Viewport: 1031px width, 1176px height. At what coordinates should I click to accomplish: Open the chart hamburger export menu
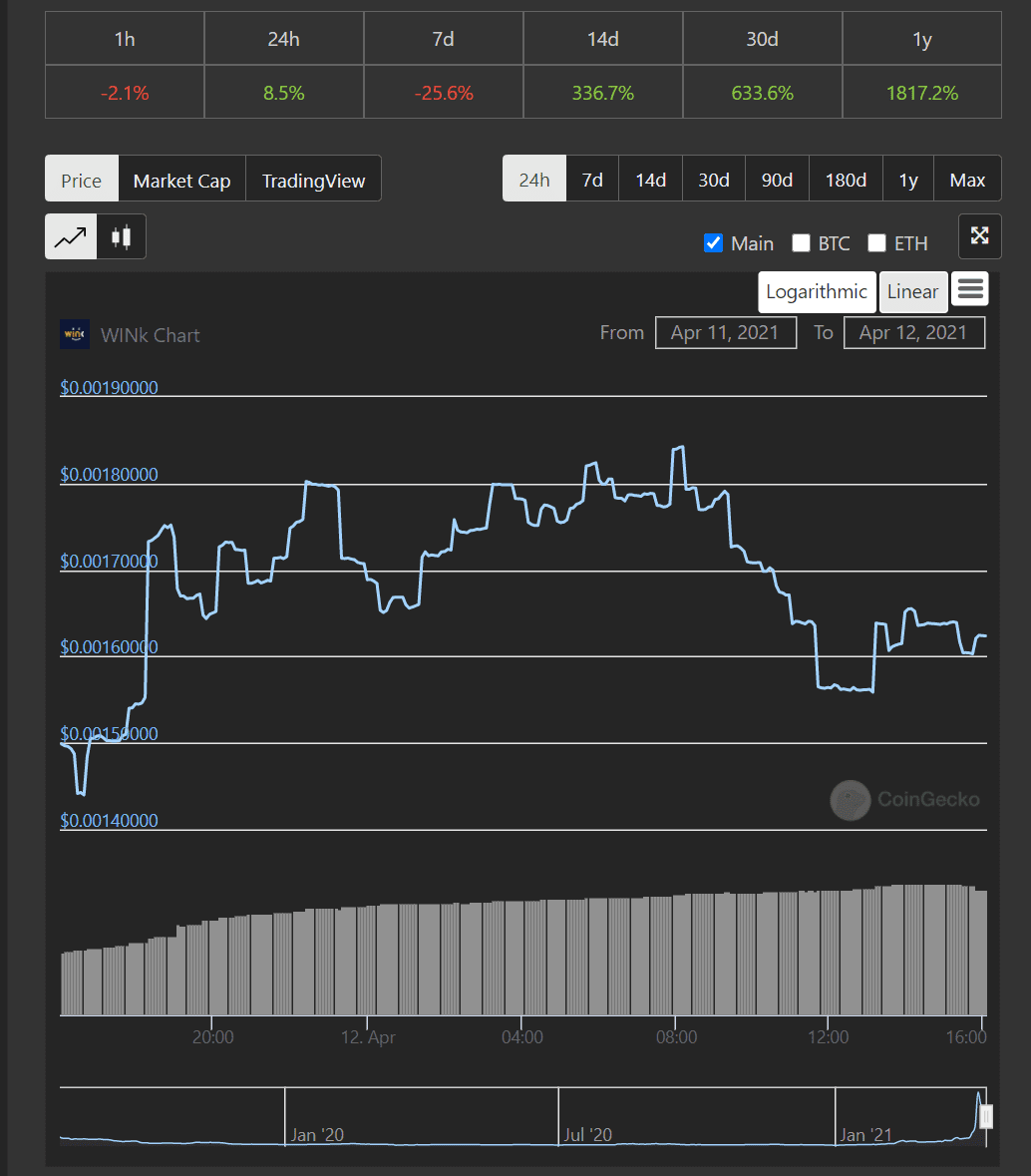point(970,290)
